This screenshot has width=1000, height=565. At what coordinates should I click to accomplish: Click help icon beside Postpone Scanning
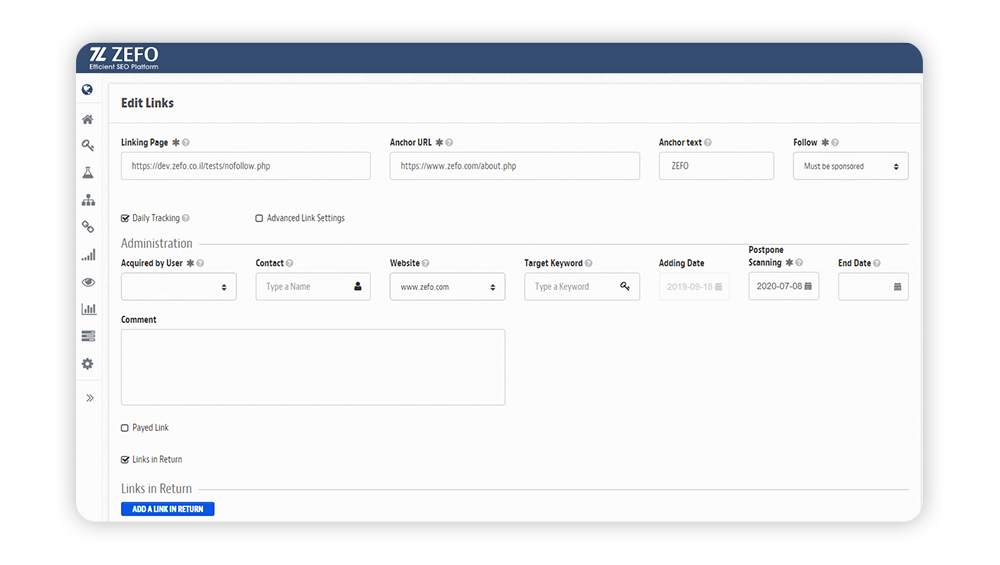799,263
